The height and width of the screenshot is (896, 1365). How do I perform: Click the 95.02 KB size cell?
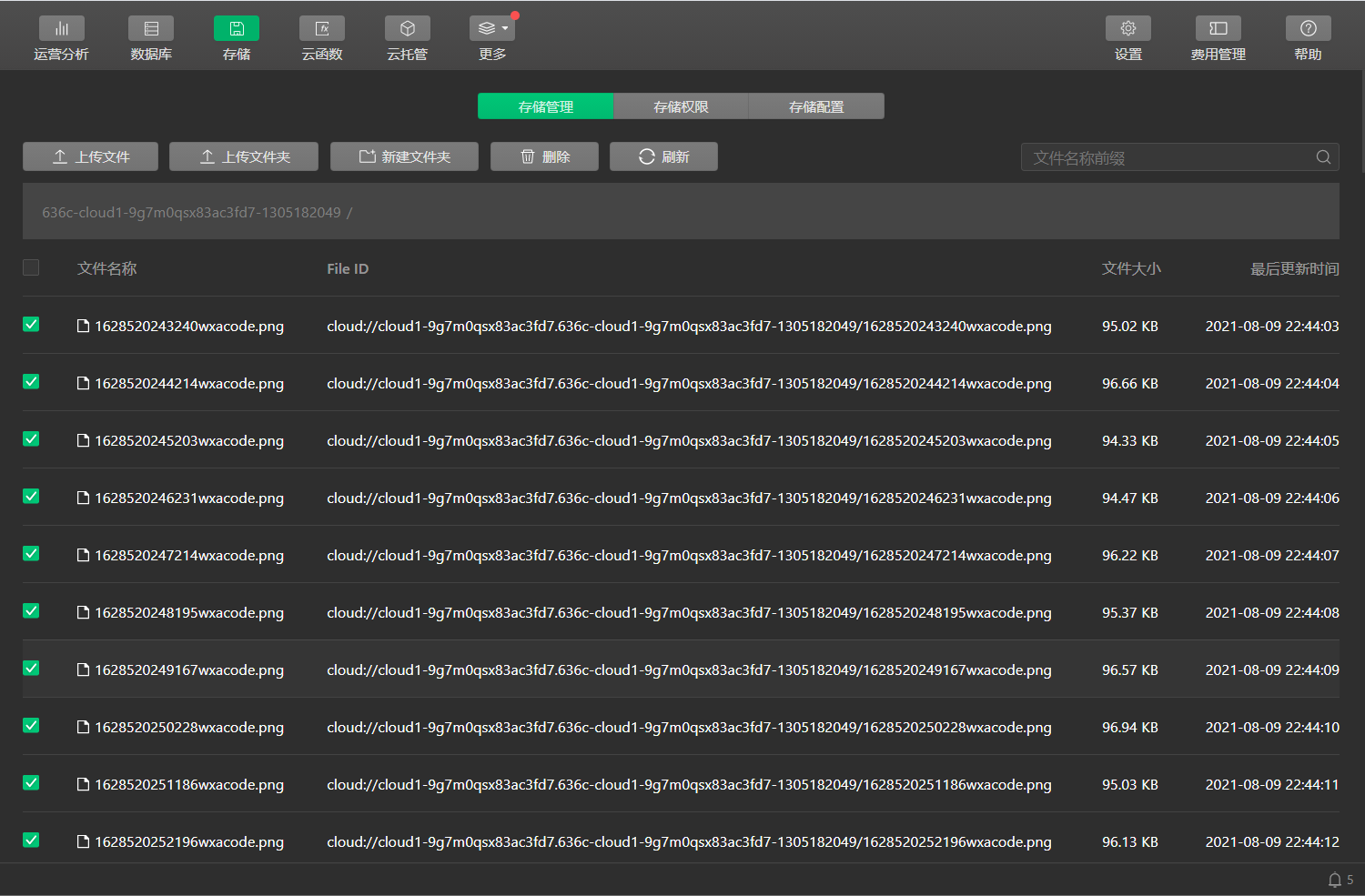tap(1130, 326)
